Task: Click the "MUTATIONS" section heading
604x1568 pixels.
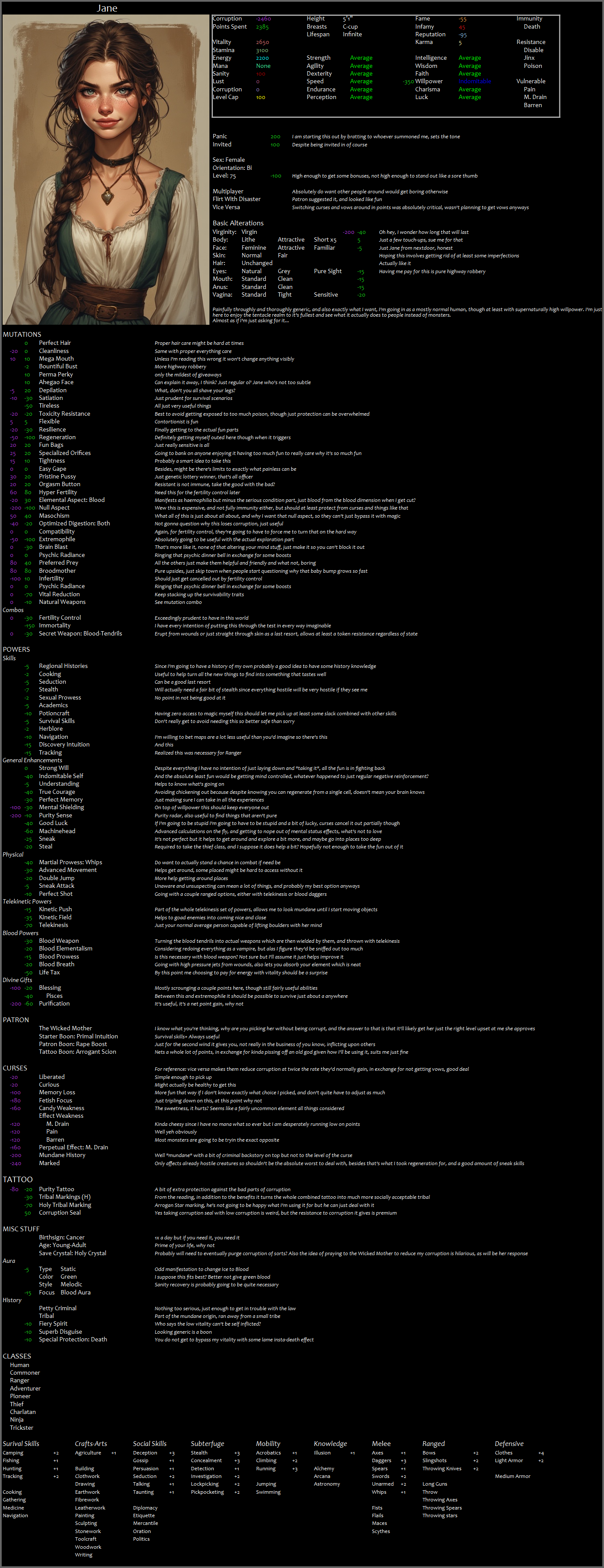Action: [x=22, y=334]
